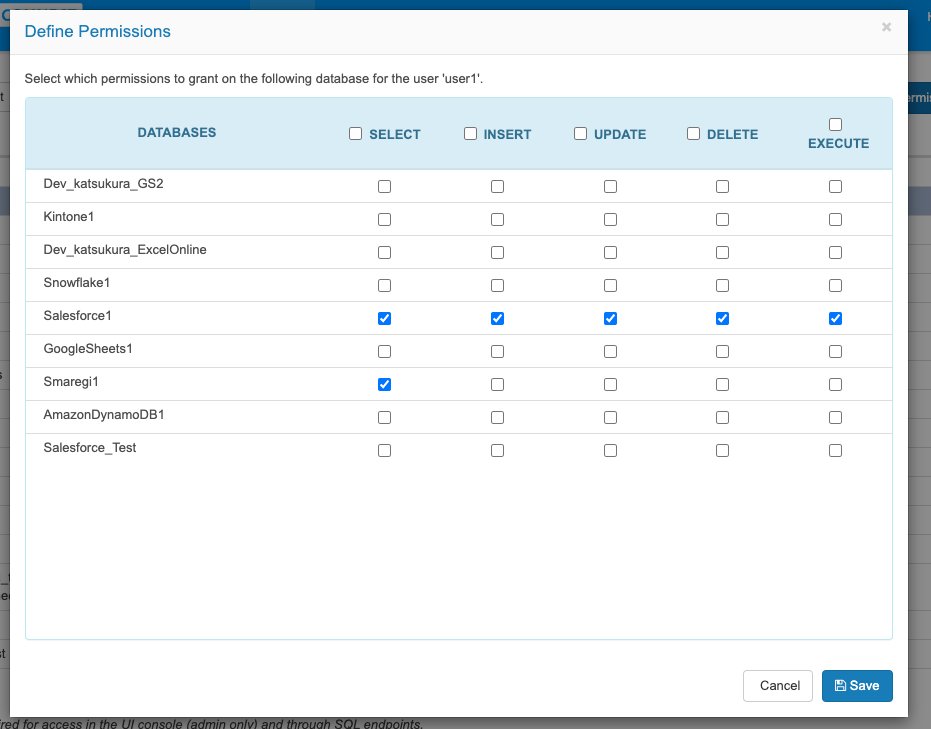Check the SELECT header checkbox for all databases
Viewport: 931px width, 729px height.
356,134
